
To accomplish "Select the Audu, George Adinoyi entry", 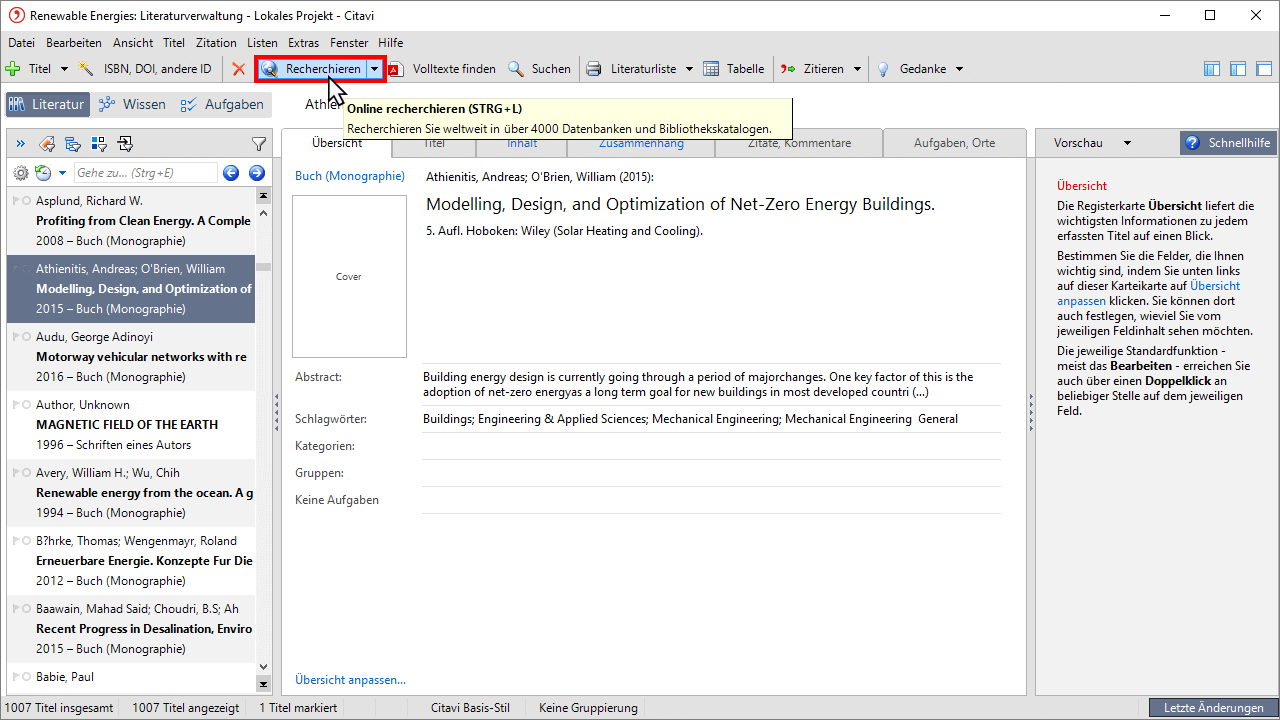I will [x=131, y=357].
